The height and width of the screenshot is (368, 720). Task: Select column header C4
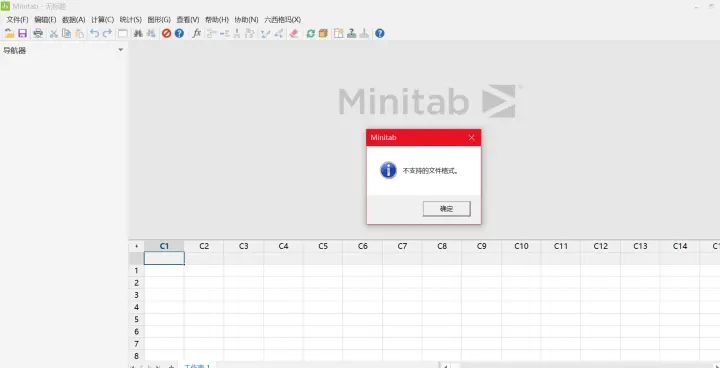[x=283, y=246]
